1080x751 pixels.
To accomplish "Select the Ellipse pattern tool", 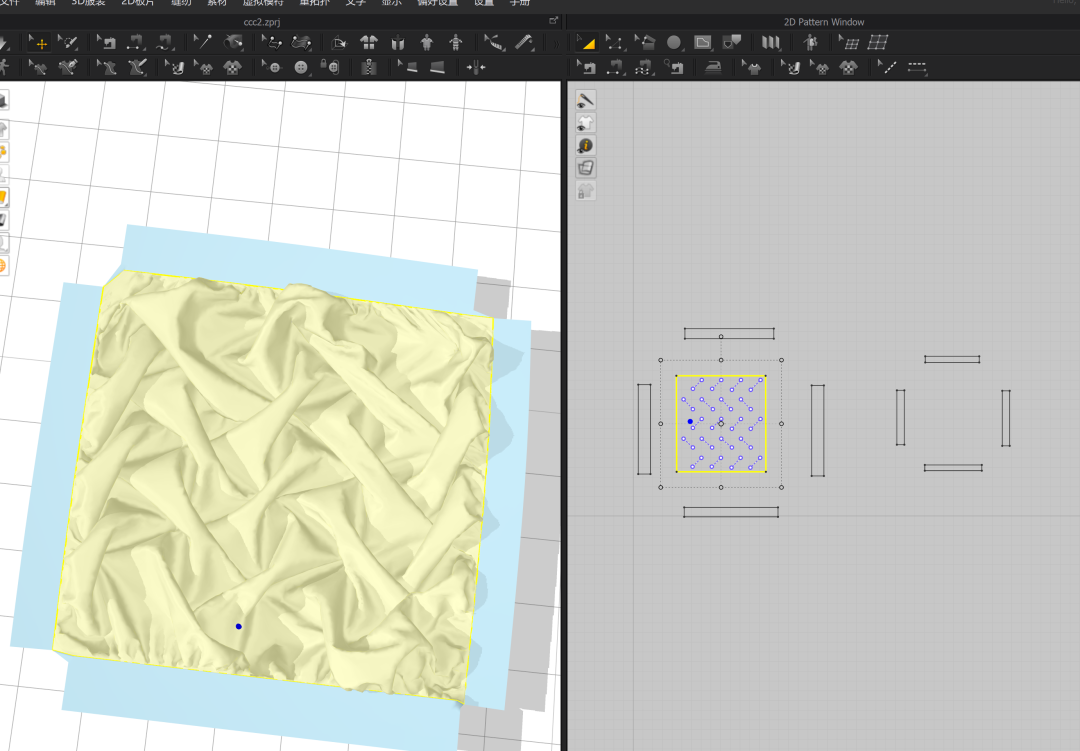I will coord(674,43).
